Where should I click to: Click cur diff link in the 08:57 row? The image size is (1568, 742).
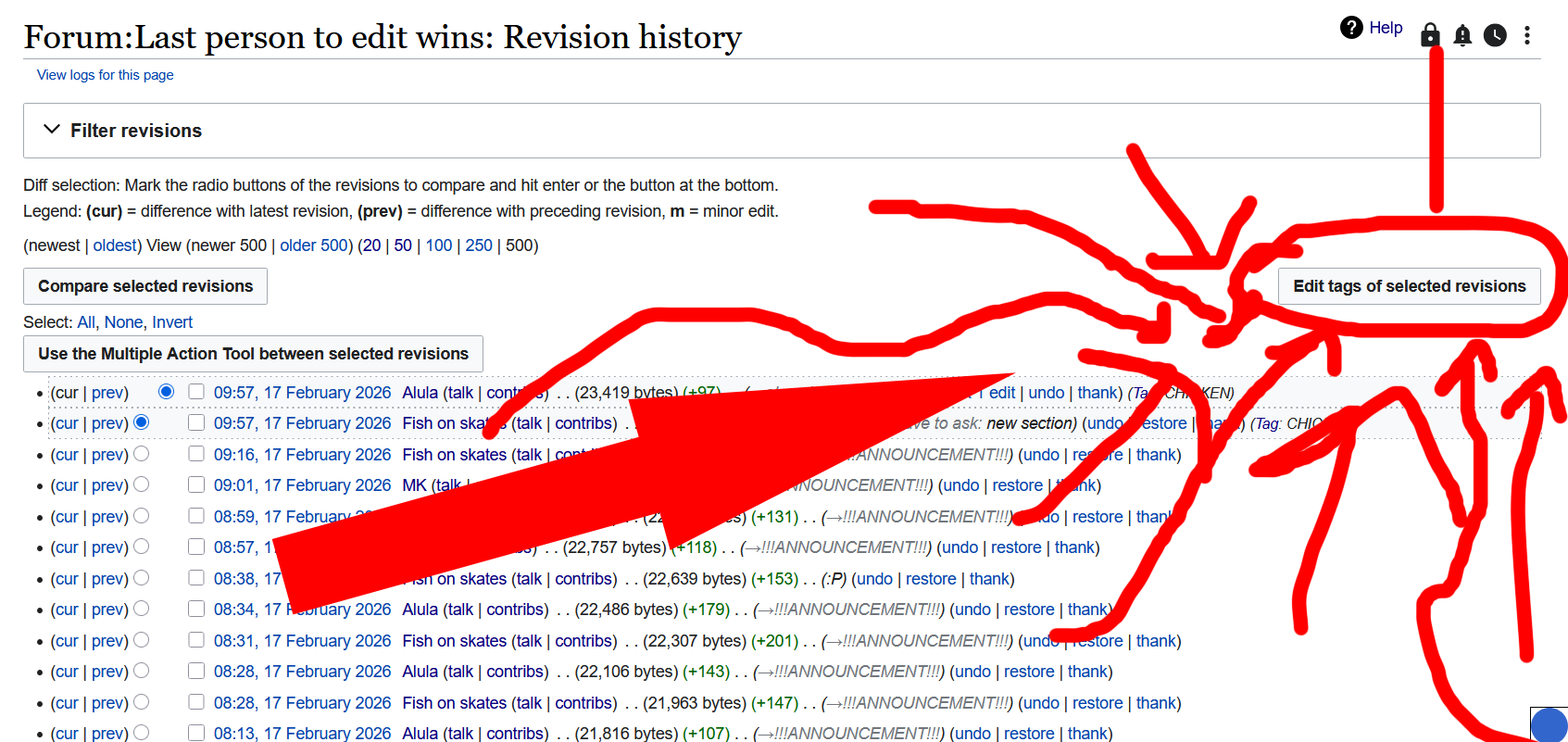tap(67, 547)
